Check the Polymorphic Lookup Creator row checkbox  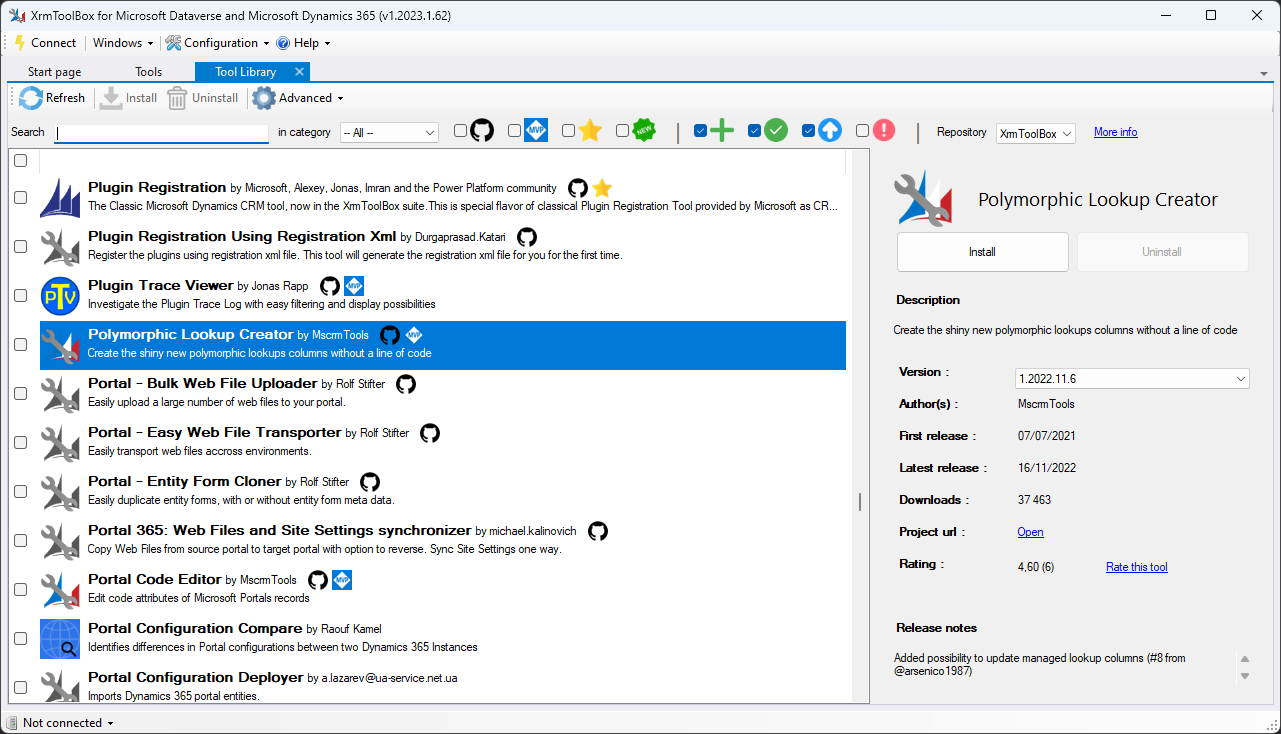point(20,344)
